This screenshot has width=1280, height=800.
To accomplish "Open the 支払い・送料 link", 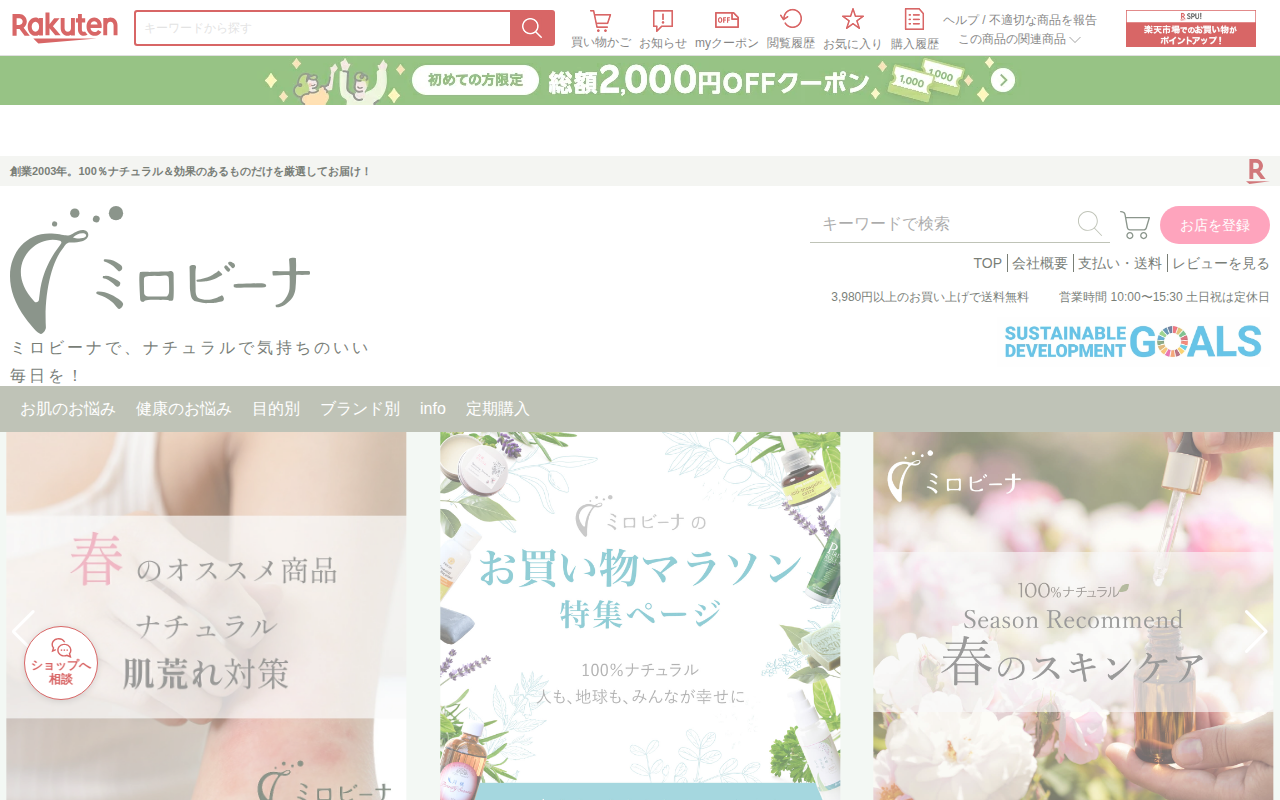I will coord(1120,263).
